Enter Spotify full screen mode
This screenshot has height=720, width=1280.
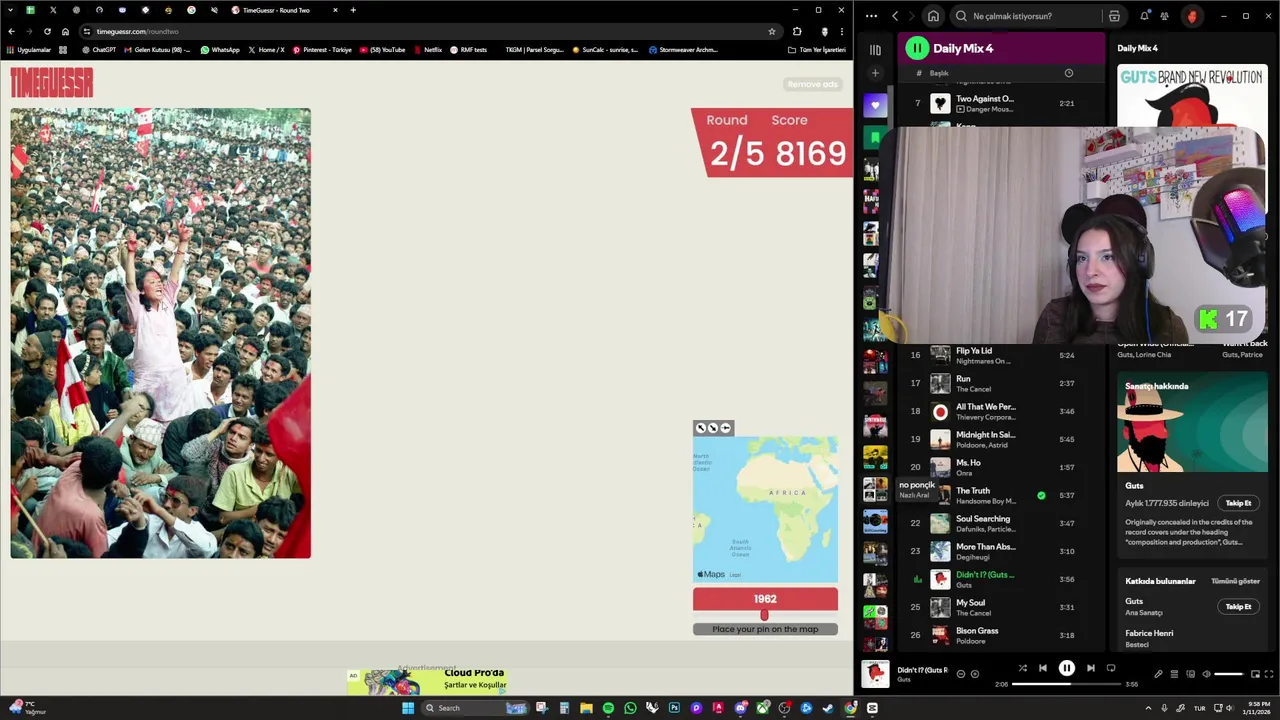pos(1269,674)
